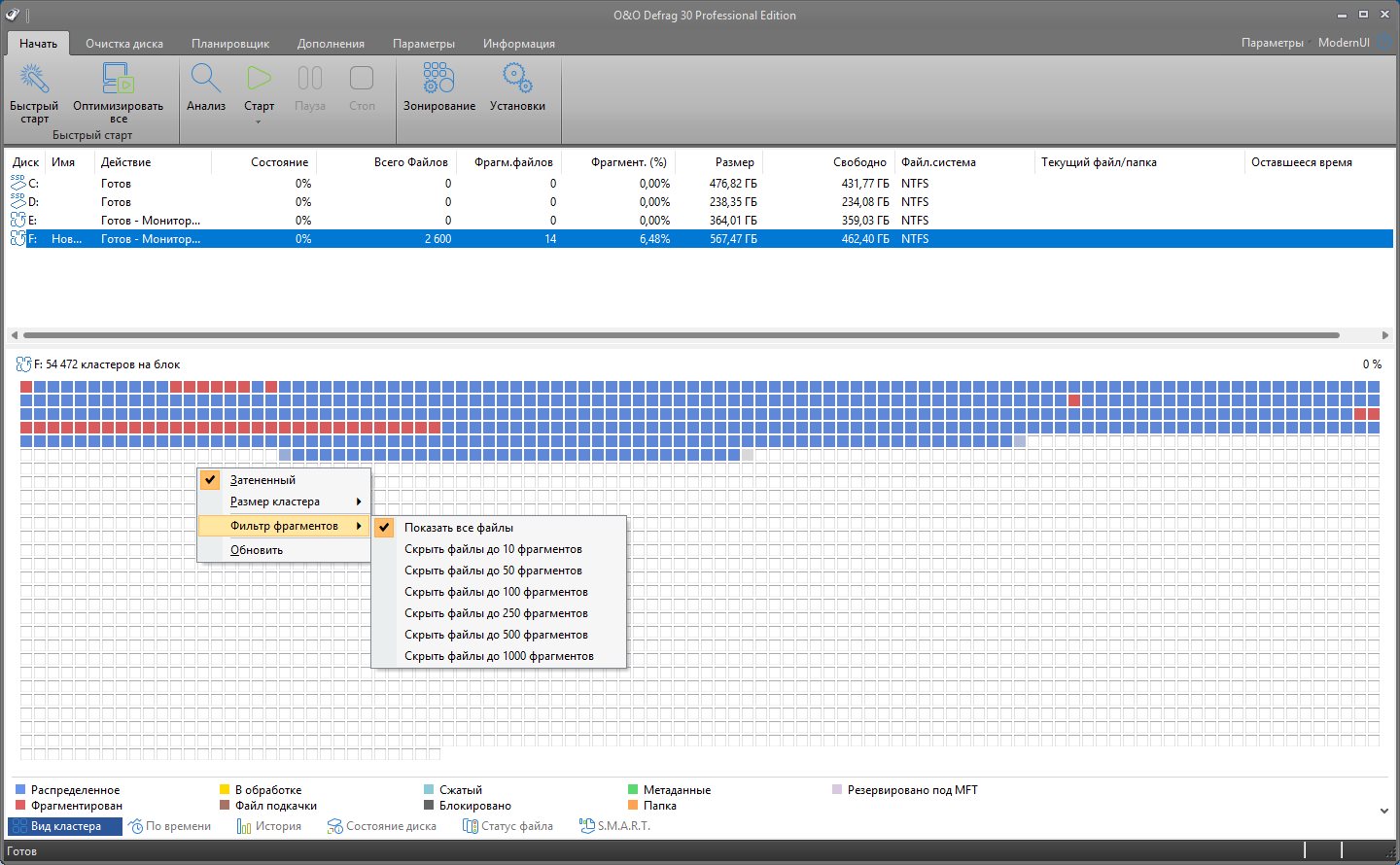Select Показать все файлы checked option
The image size is (1400, 865).
458,528
